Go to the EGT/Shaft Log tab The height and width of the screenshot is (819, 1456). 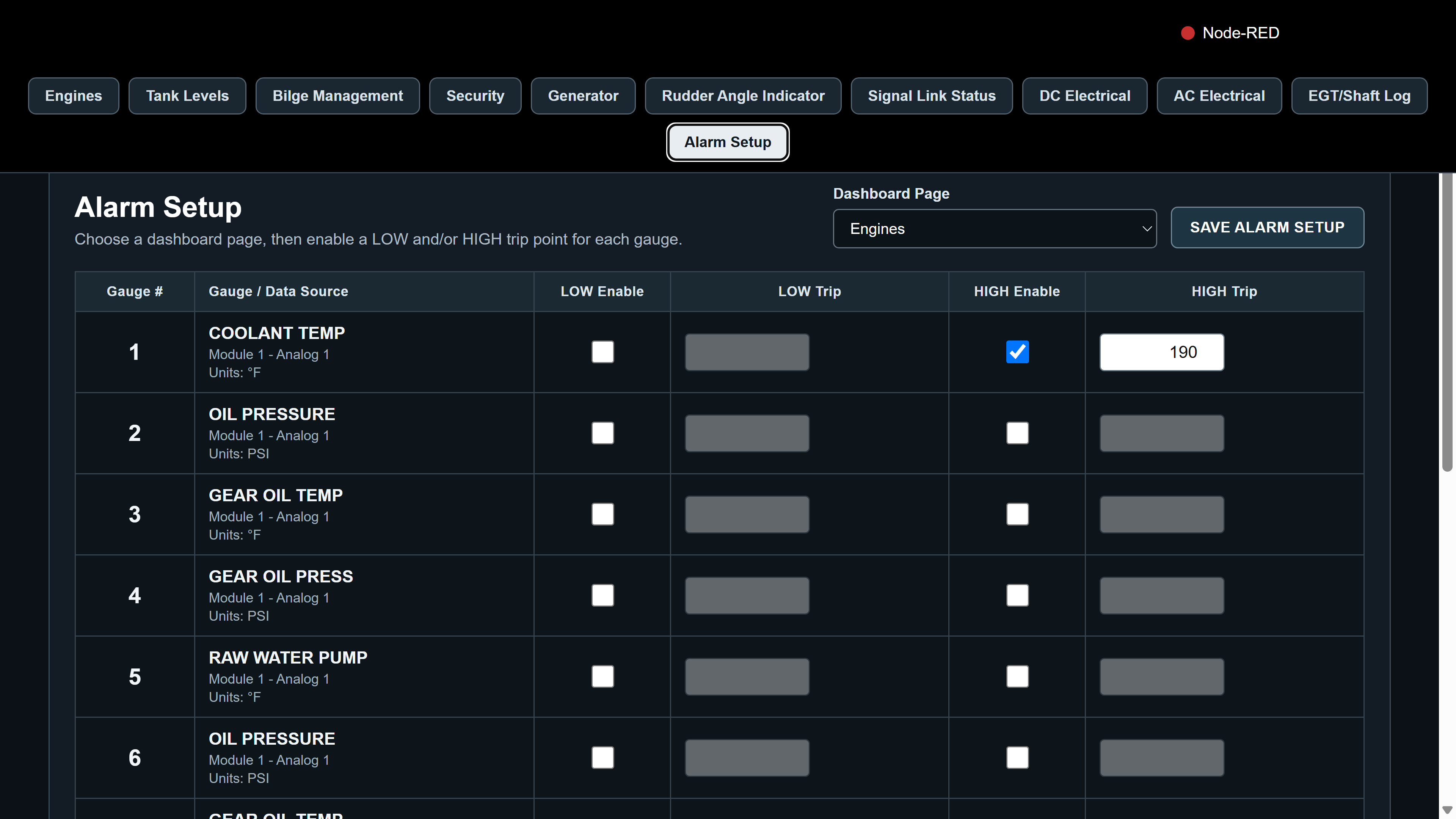pyautogui.click(x=1359, y=96)
